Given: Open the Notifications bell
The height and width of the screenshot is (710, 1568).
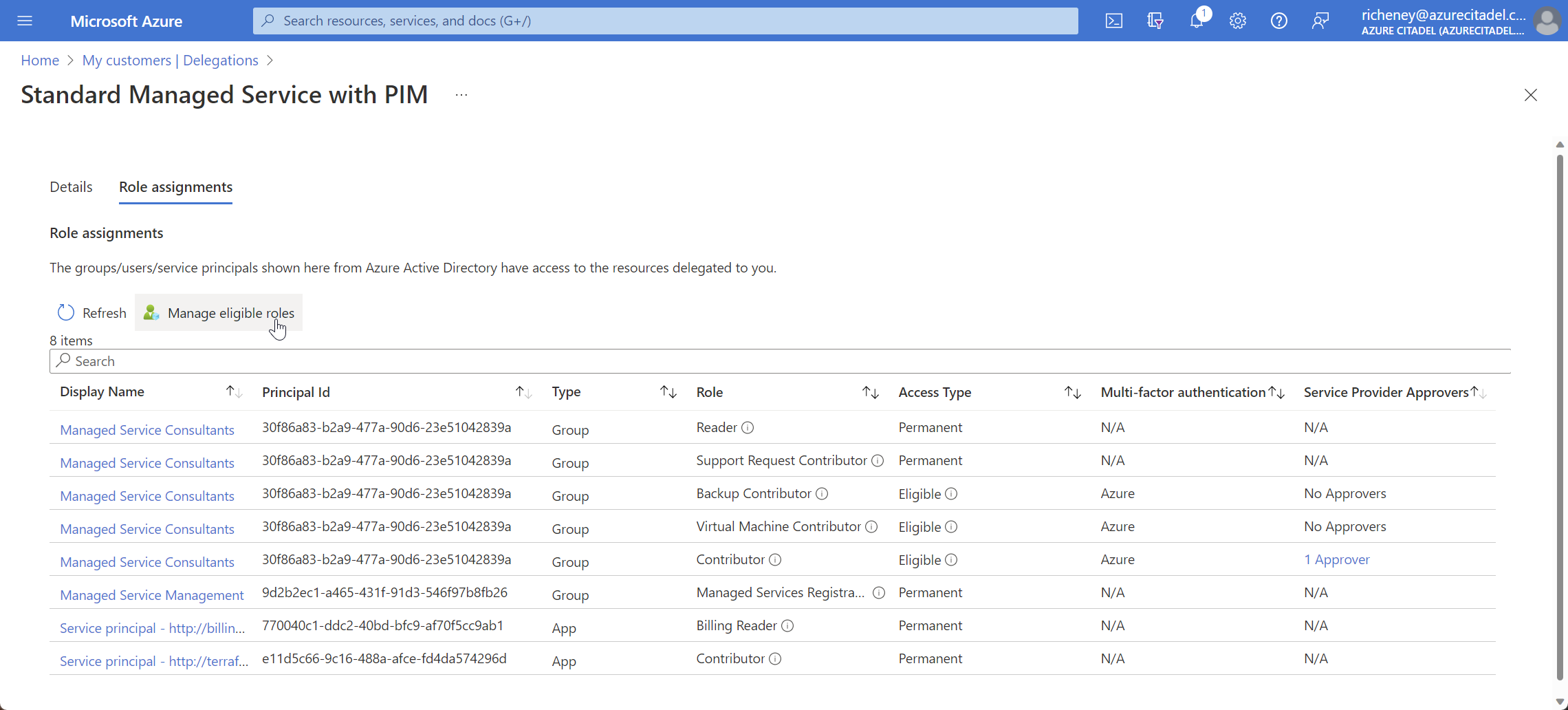Looking at the screenshot, I should 1197,21.
